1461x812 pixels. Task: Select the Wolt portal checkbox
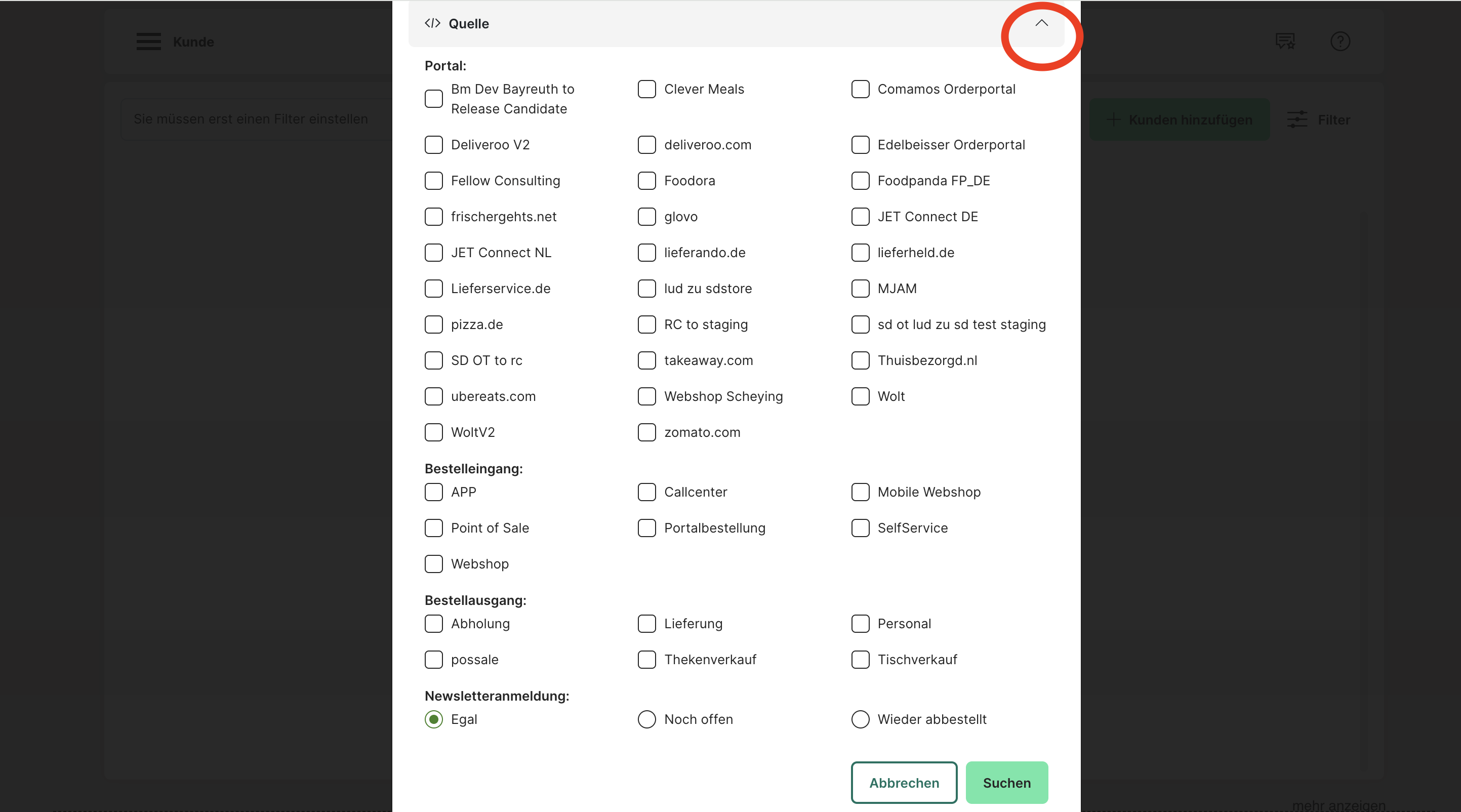860,396
